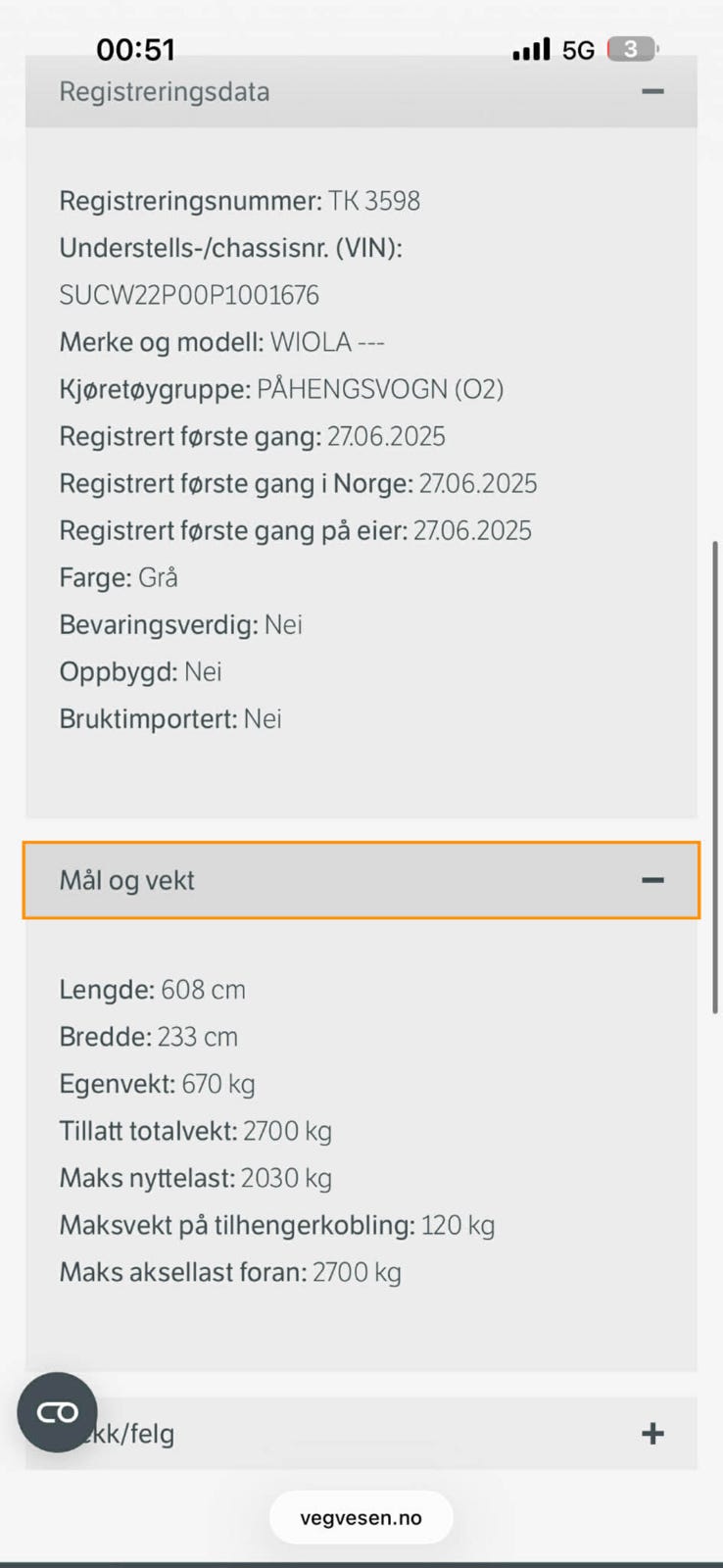Collapse the Mål og vekt header

[x=361, y=880]
